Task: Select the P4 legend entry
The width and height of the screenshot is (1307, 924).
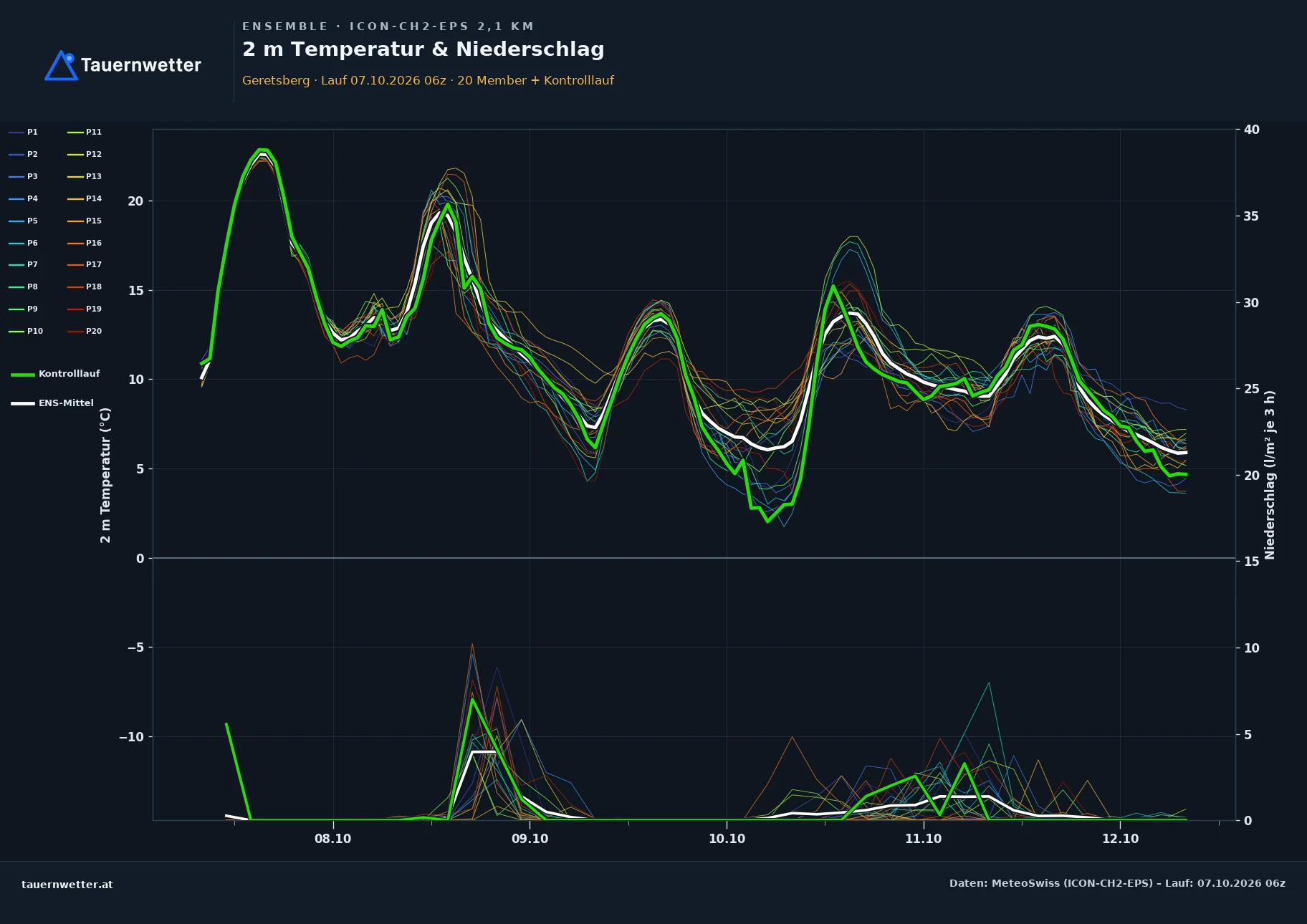Action: click(23, 198)
